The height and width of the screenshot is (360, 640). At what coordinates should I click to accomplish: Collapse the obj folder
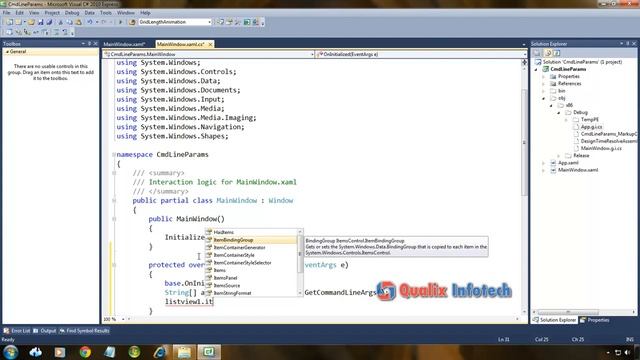coord(544,98)
